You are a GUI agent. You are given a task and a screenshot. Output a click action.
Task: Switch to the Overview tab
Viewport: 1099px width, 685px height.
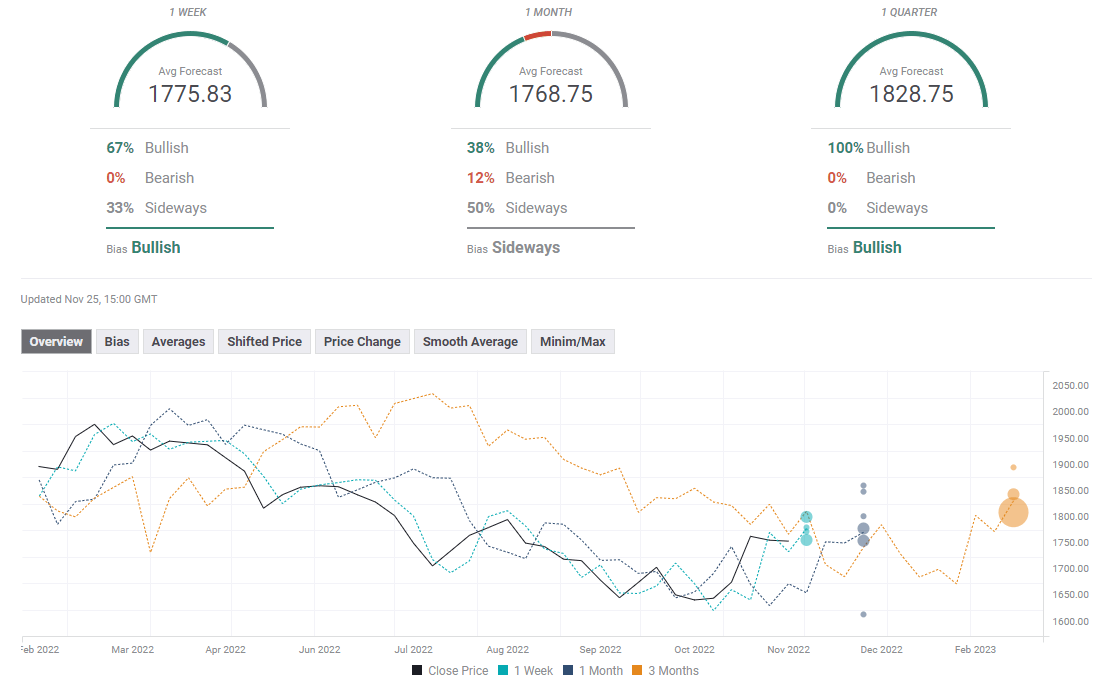click(x=56, y=342)
